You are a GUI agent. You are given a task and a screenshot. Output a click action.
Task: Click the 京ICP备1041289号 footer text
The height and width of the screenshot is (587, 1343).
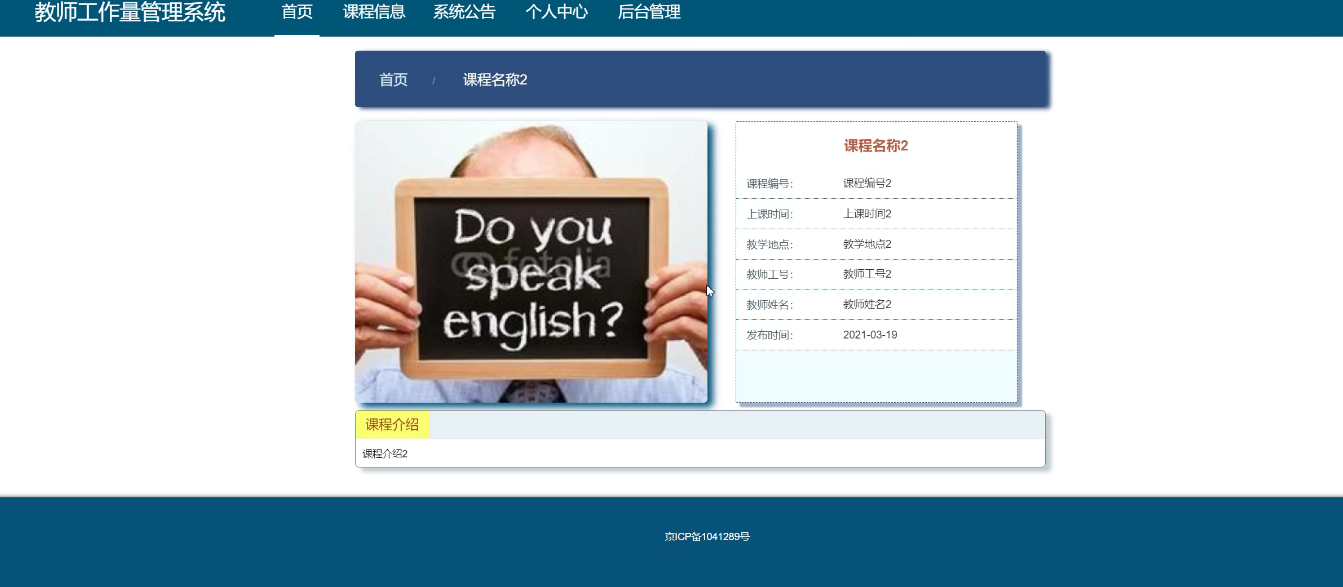(x=707, y=537)
